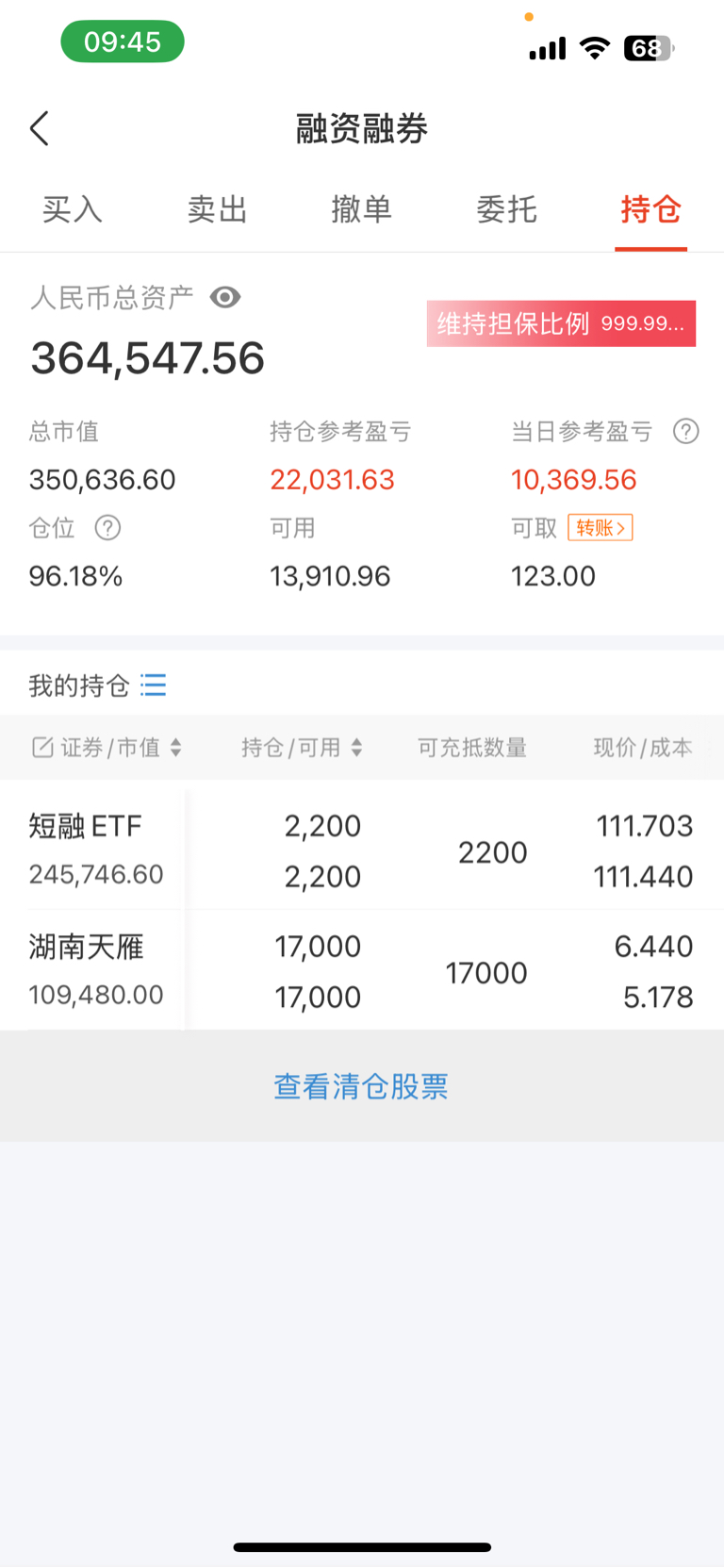Select the 持仓 tab
The height and width of the screenshot is (1568, 724).
point(651,209)
